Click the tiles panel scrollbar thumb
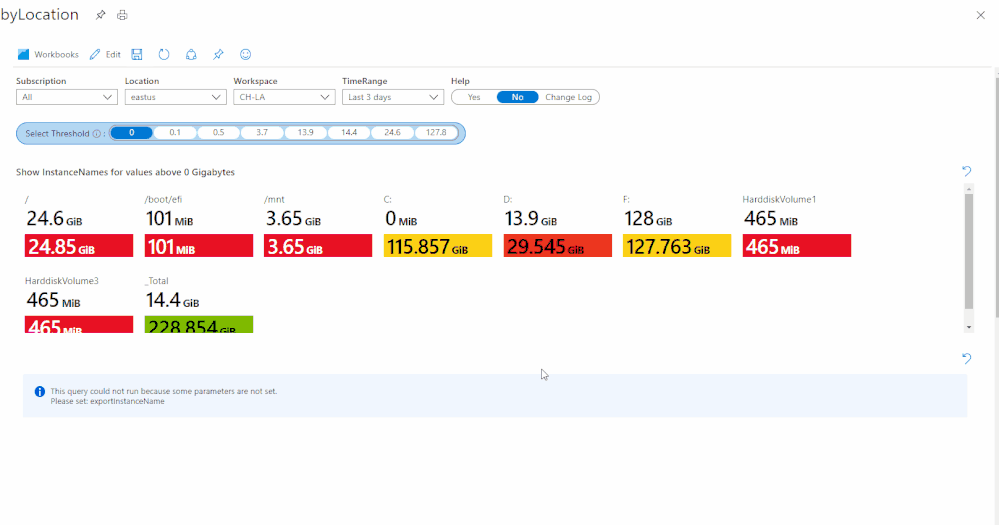 click(969, 252)
